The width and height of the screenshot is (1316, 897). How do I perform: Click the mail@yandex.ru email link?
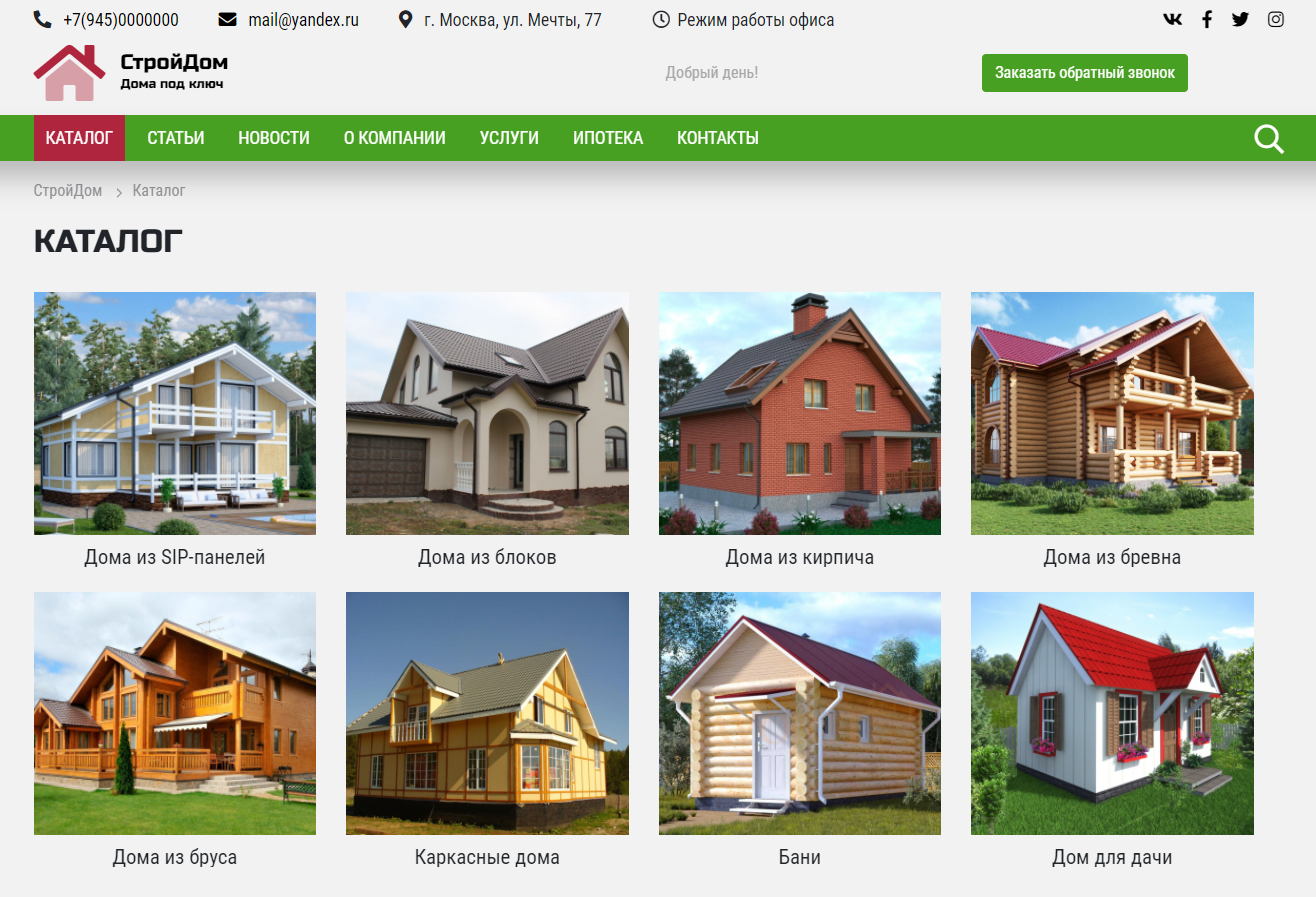pyautogui.click(x=303, y=20)
